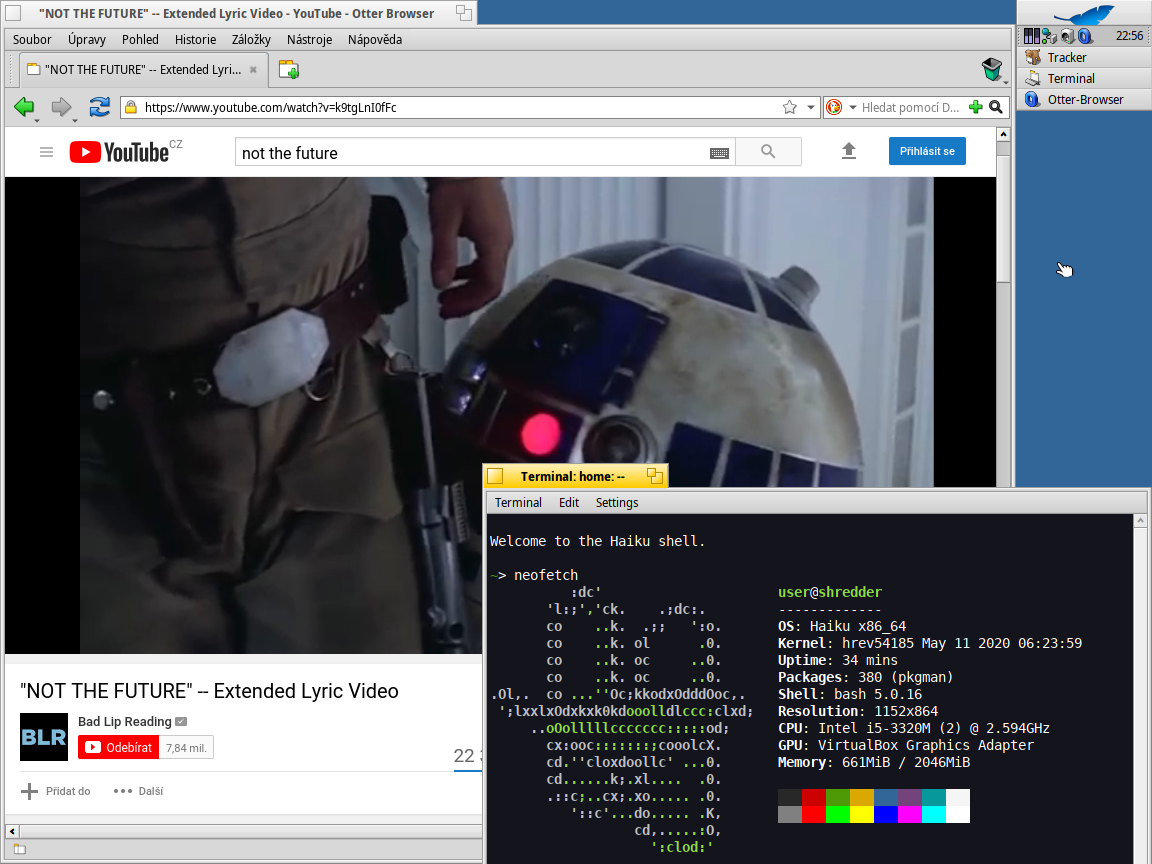This screenshot has width=1152, height=864.
Task: Open the Settings menu in Terminal
Action: coord(616,503)
